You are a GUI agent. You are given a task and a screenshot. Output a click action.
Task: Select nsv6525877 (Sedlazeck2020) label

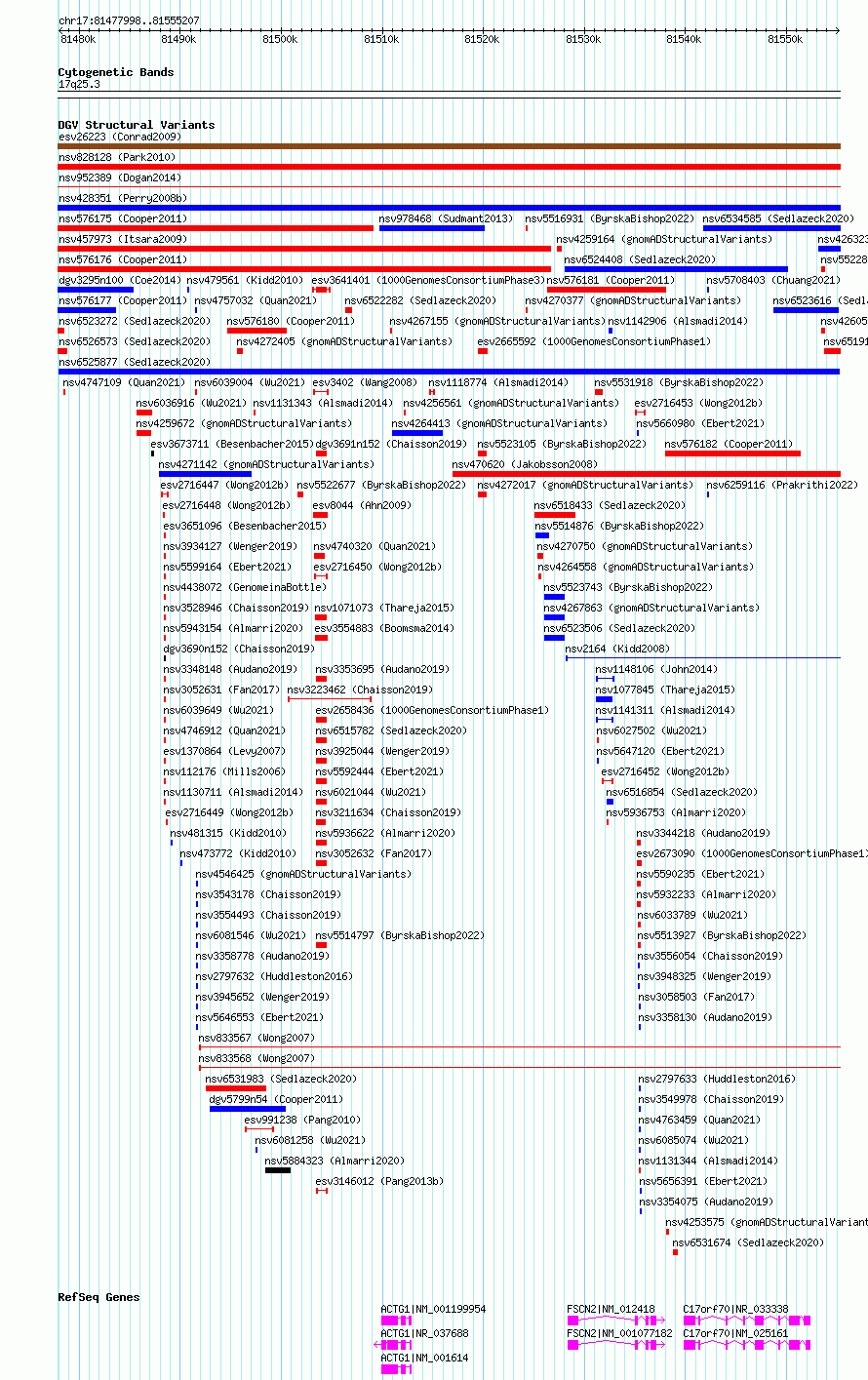point(134,362)
